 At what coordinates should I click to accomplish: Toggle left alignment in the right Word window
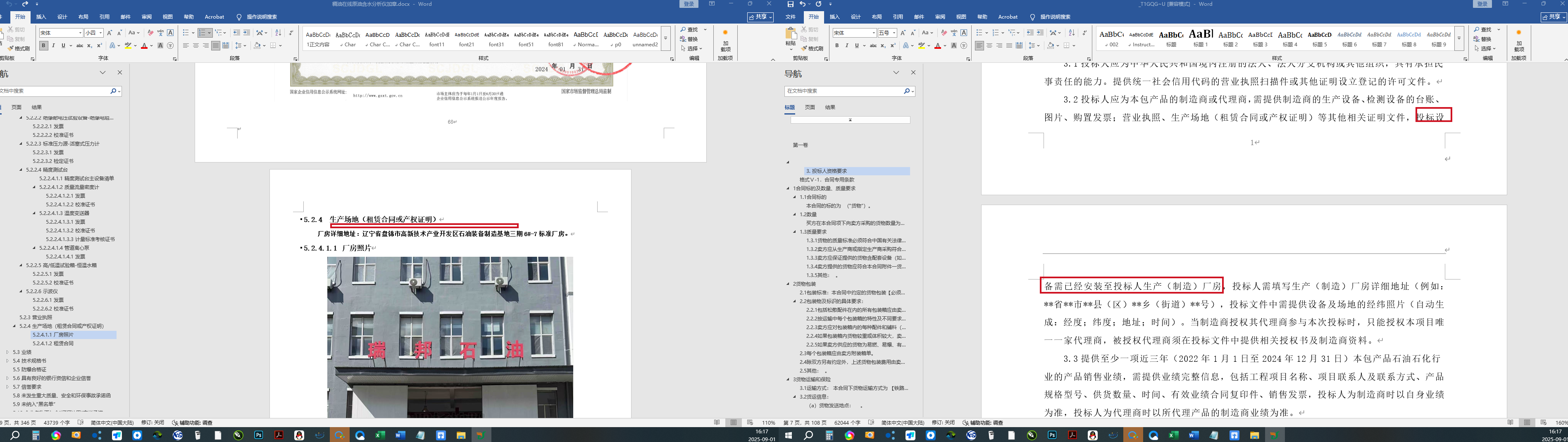[x=979, y=45]
